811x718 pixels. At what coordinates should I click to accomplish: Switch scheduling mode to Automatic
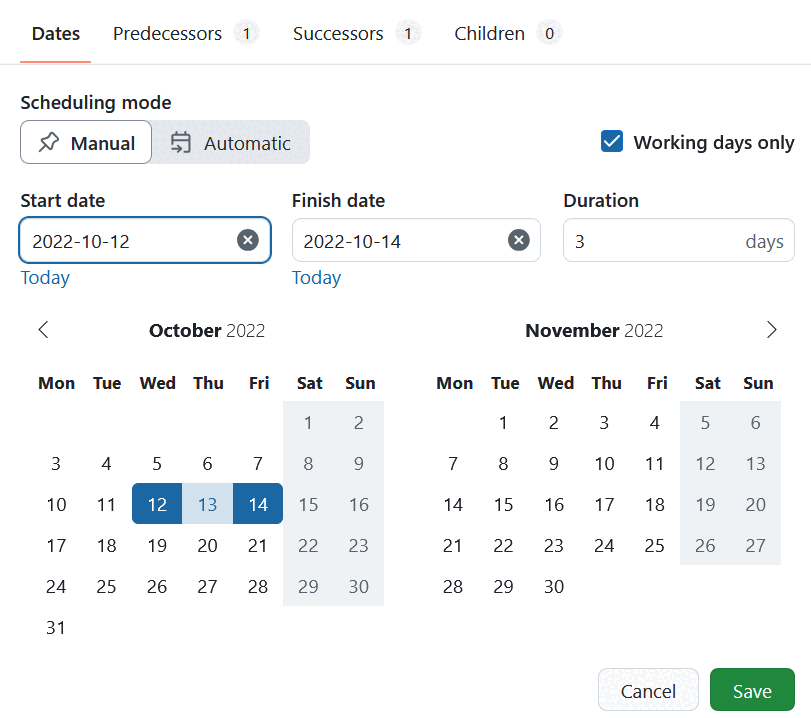click(230, 142)
